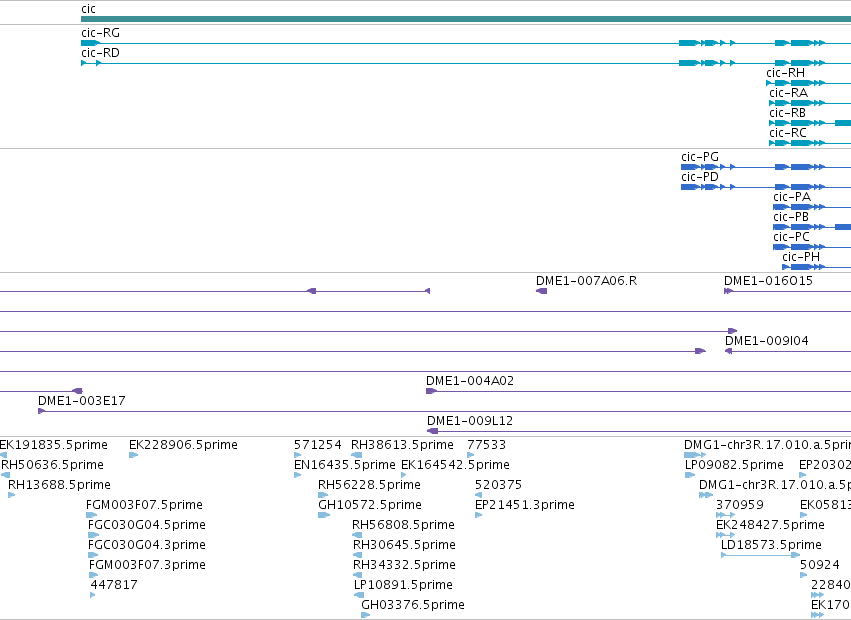Select the EK191835.5prime EST label
Viewport: 851px width, 620px height.
tap(54, 445)
